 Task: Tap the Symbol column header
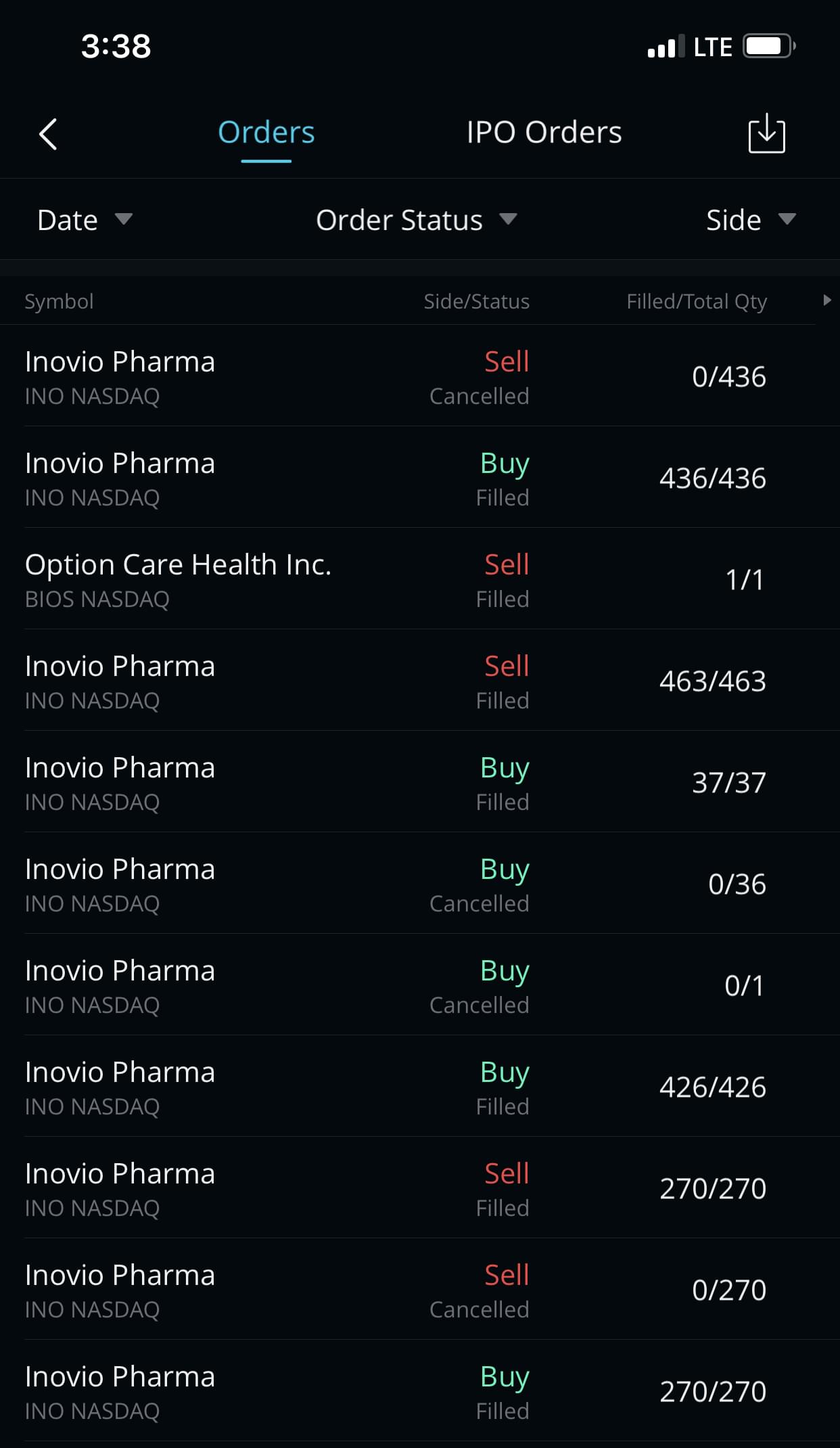coord(60,301)
